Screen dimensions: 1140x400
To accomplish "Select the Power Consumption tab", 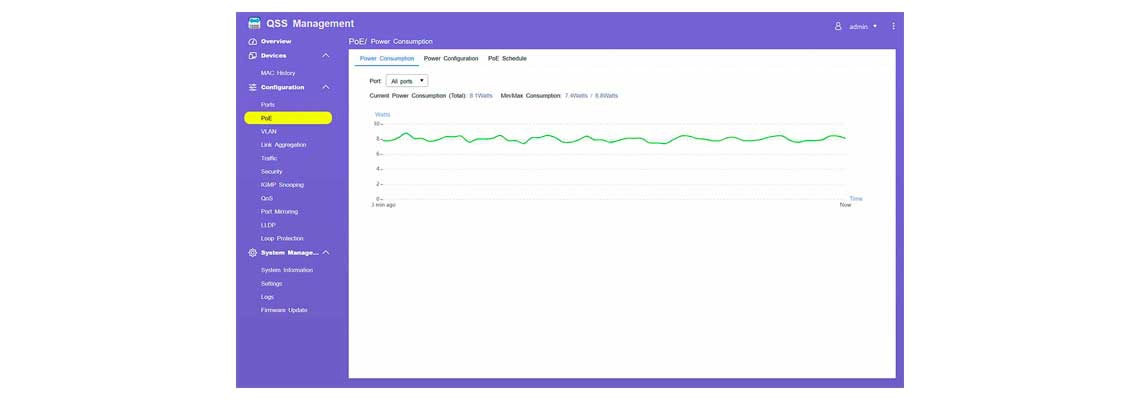I will pos(387,58).
